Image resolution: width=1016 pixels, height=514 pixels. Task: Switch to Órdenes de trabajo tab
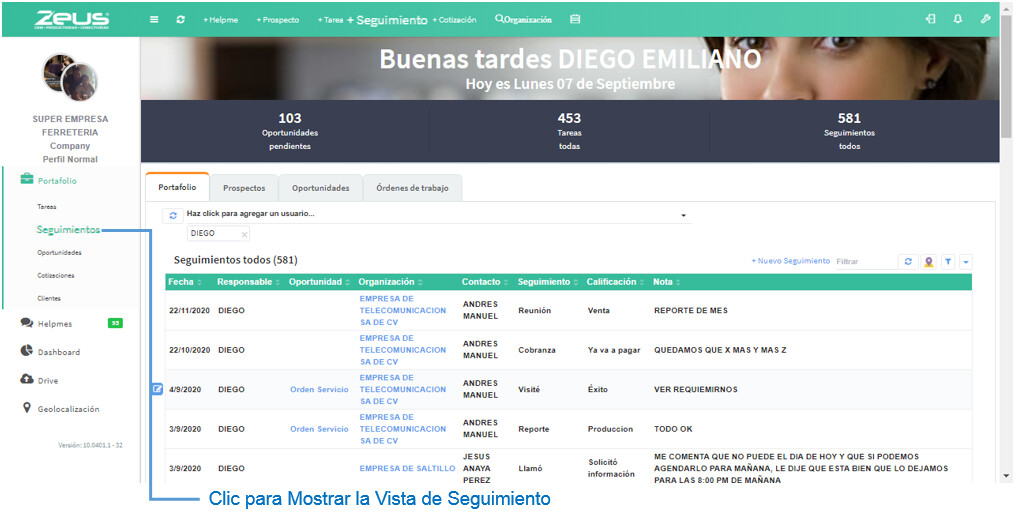(413, 188)
